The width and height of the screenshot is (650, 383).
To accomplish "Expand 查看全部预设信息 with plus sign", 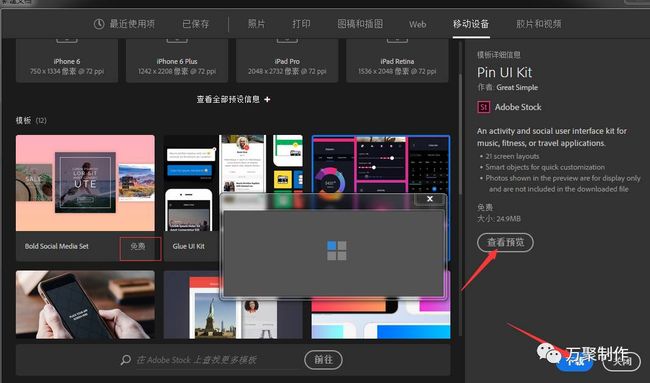I will click(x=233, y=99).
